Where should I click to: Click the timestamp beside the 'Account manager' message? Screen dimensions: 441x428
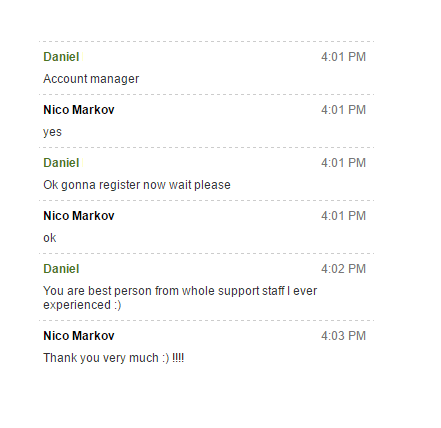(343, 57)
